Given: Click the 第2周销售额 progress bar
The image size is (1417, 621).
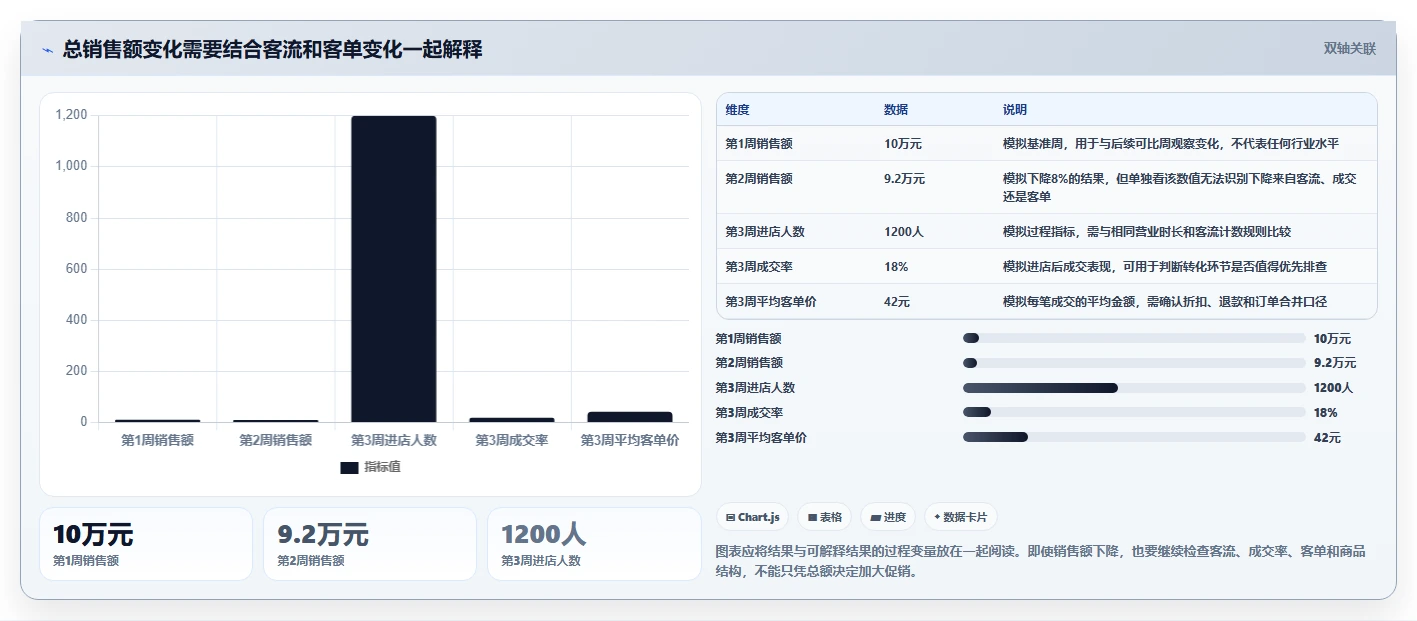Looking at the screenshot, I should [x=1134, y=363].
